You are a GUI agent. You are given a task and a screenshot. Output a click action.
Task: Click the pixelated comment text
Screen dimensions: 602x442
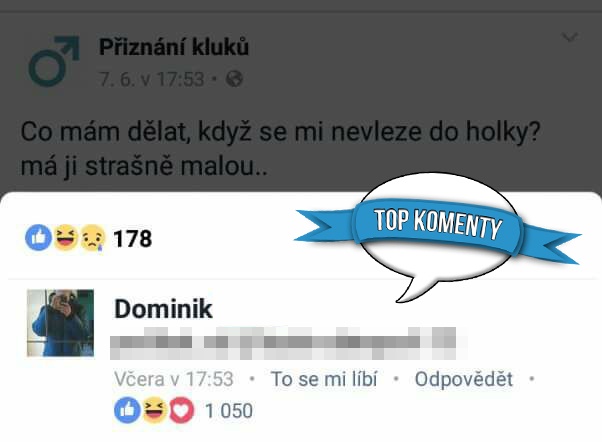(x=283, y=343)
